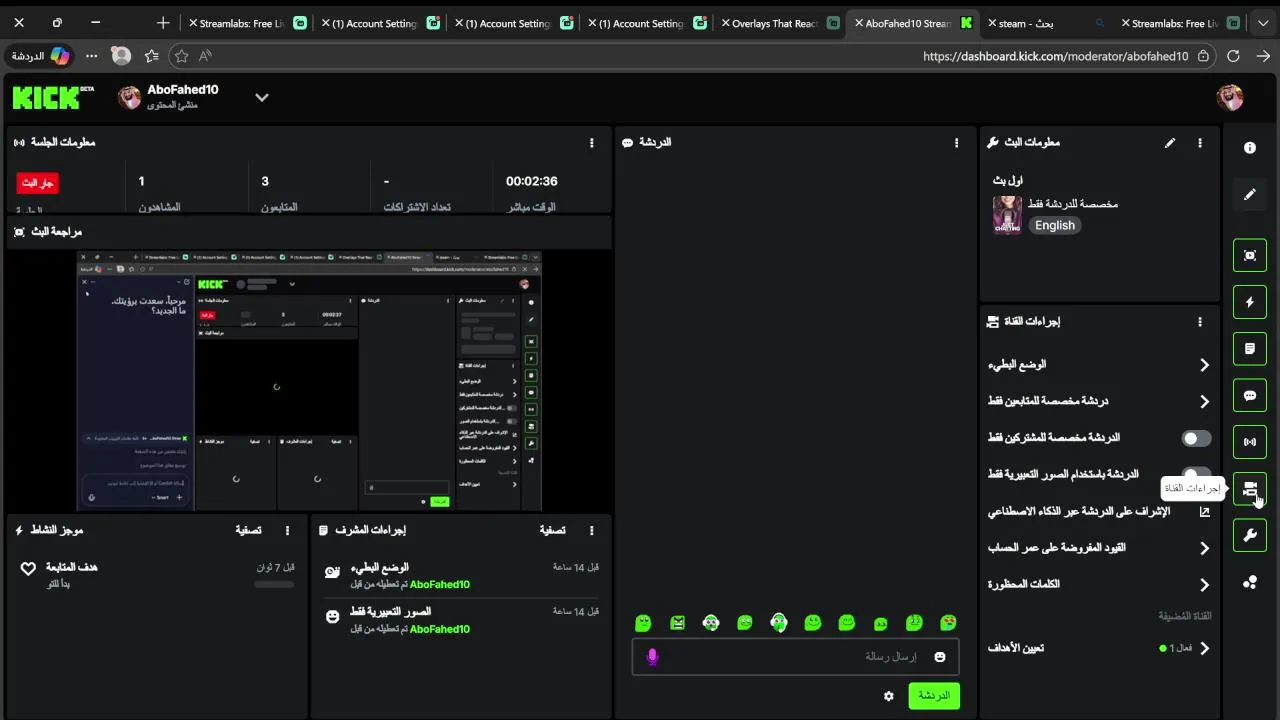Click pencil icon in معلومات البث panel header
The width and height of the screenshot is (1280, 720).
(x=1169, y=143)
